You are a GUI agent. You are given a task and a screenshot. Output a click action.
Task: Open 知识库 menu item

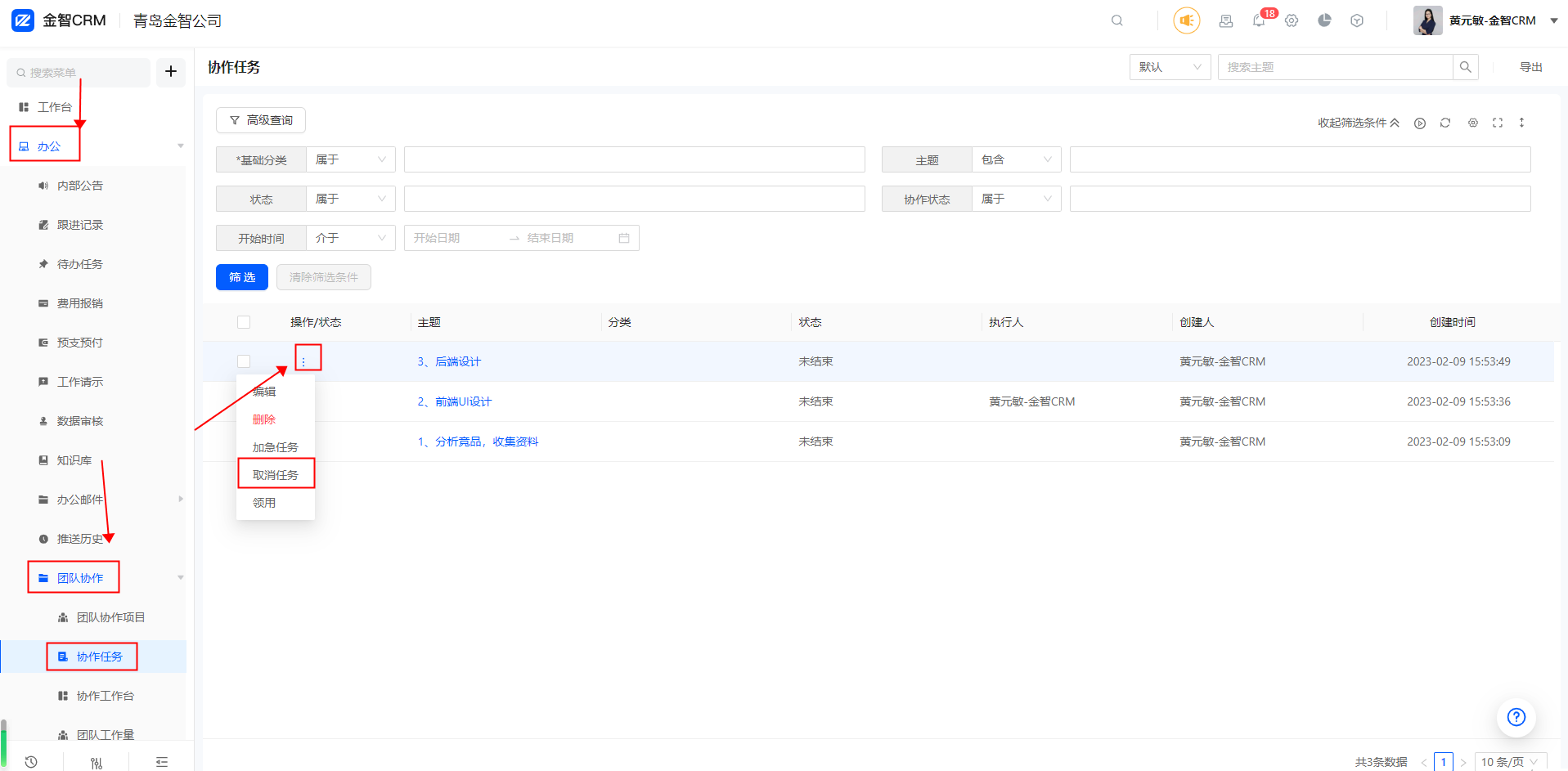pos(74,460)
